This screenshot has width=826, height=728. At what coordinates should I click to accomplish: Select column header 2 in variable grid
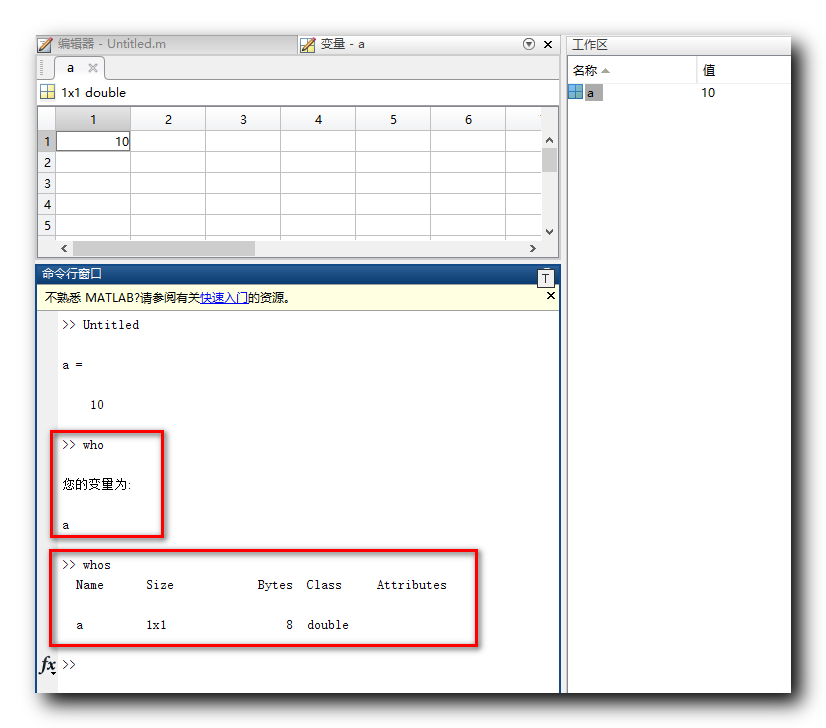point(168,120)
